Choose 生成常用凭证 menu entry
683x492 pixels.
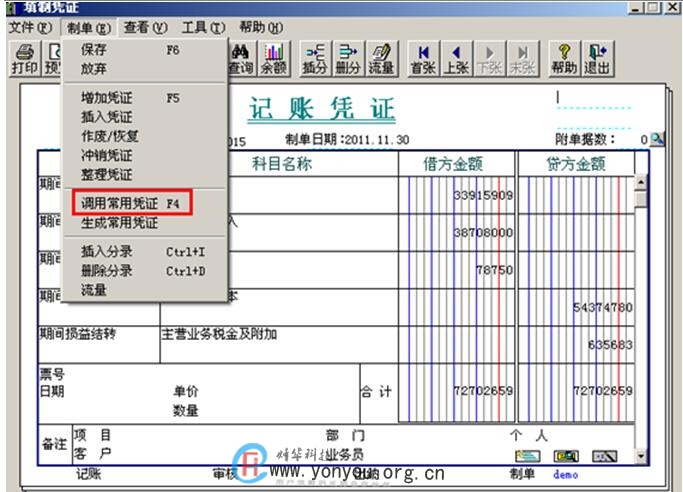coord(144,223)
